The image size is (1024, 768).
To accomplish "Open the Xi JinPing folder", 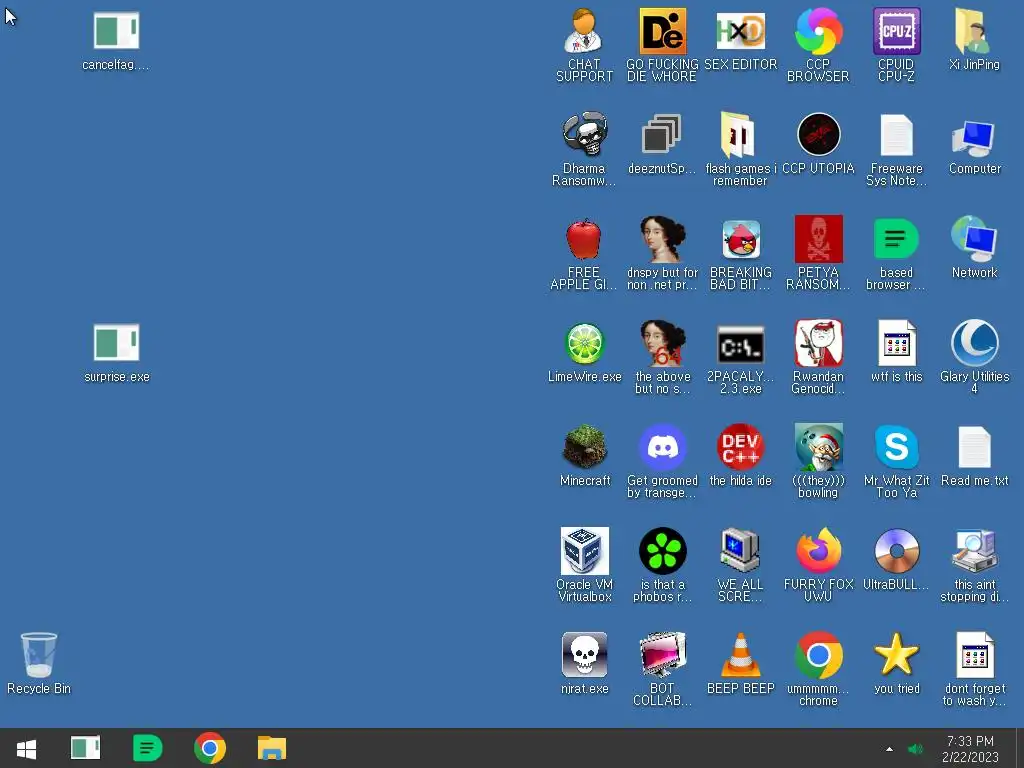I will (x=974, y=31).
